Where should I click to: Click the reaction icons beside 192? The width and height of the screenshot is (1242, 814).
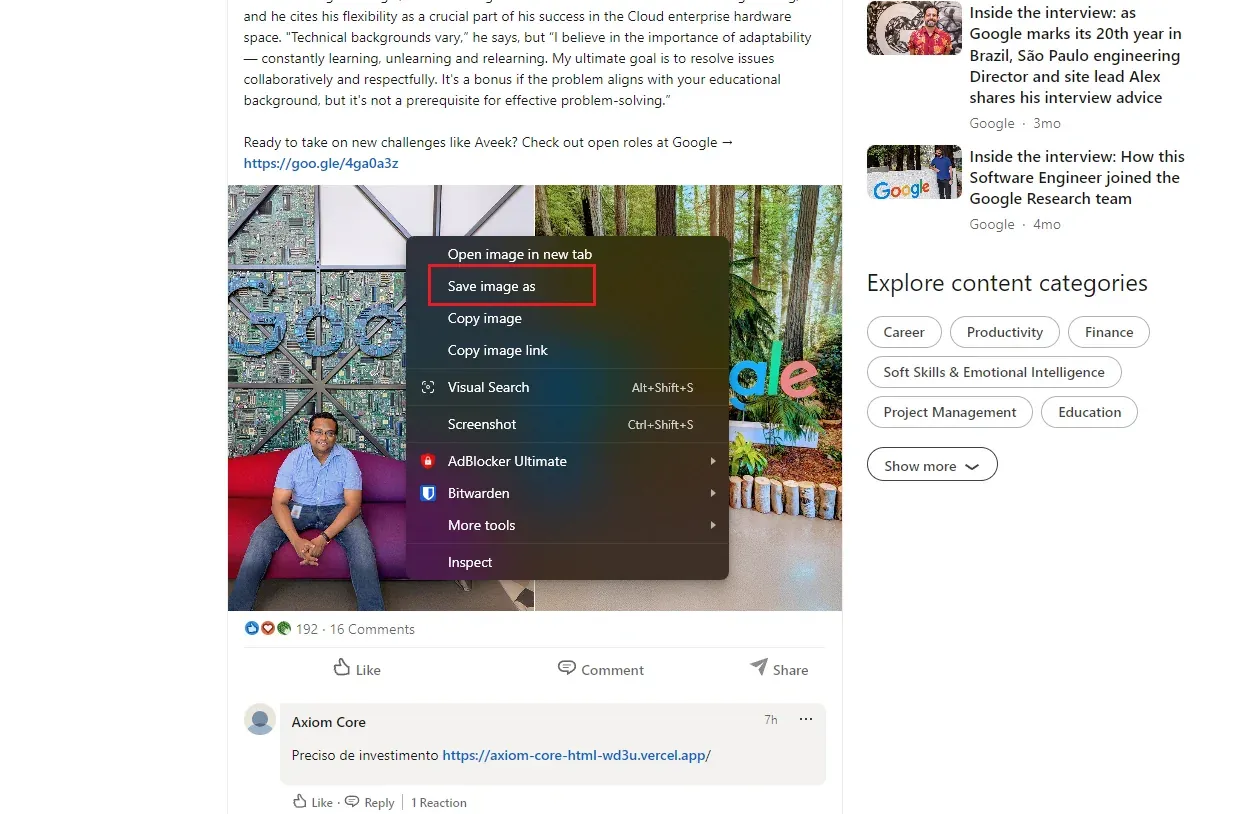[268, 629]
